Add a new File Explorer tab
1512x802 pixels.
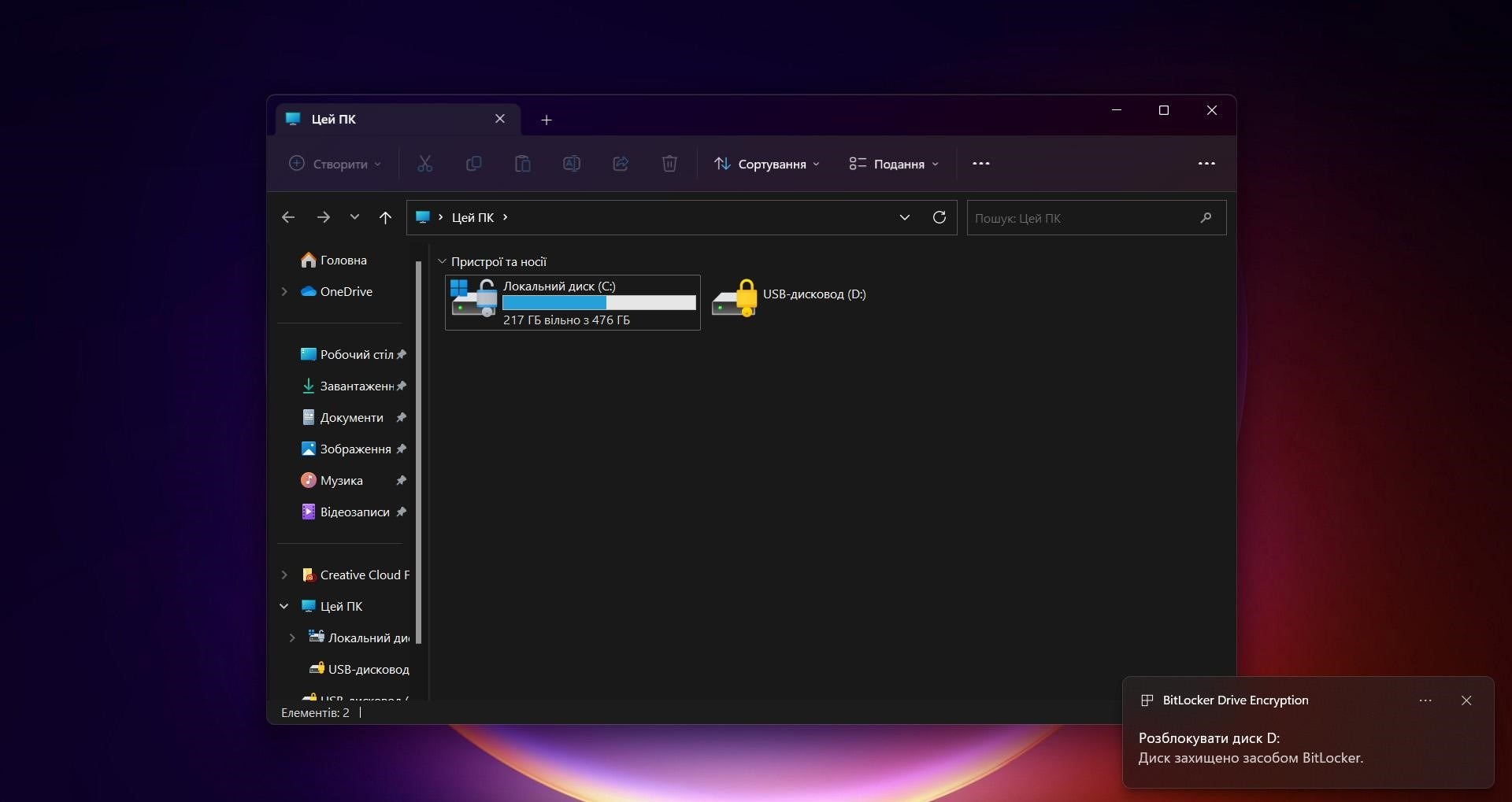[x=547, y=120]
